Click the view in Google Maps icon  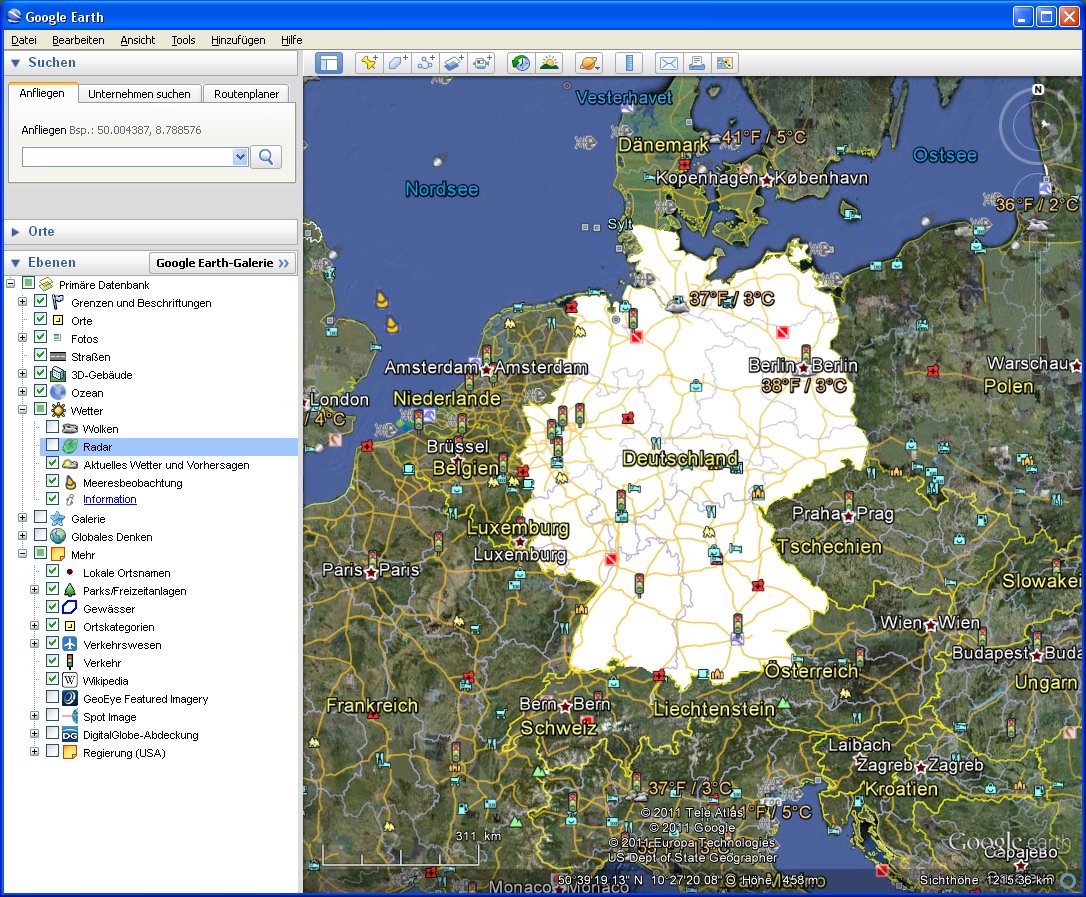click(x=724, y=63)
